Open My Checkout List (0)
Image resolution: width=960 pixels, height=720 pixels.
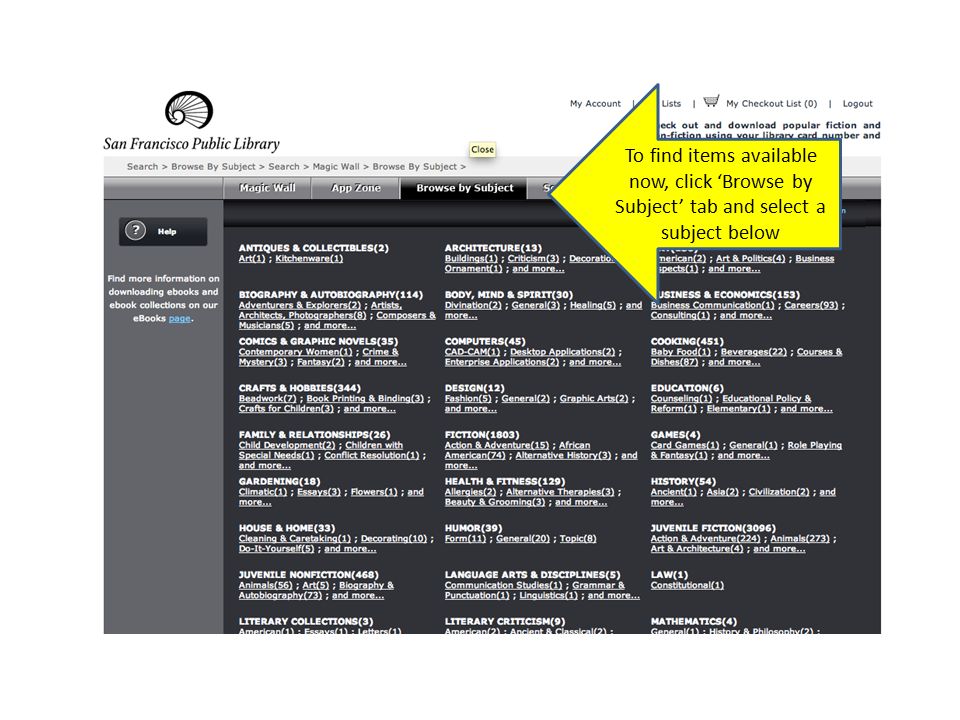tap(771, 103)
